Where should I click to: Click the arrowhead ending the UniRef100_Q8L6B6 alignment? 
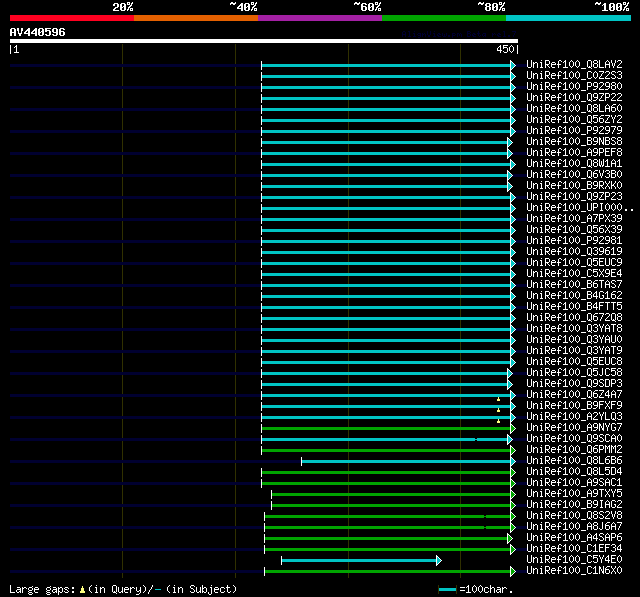[x=513, y=462]
